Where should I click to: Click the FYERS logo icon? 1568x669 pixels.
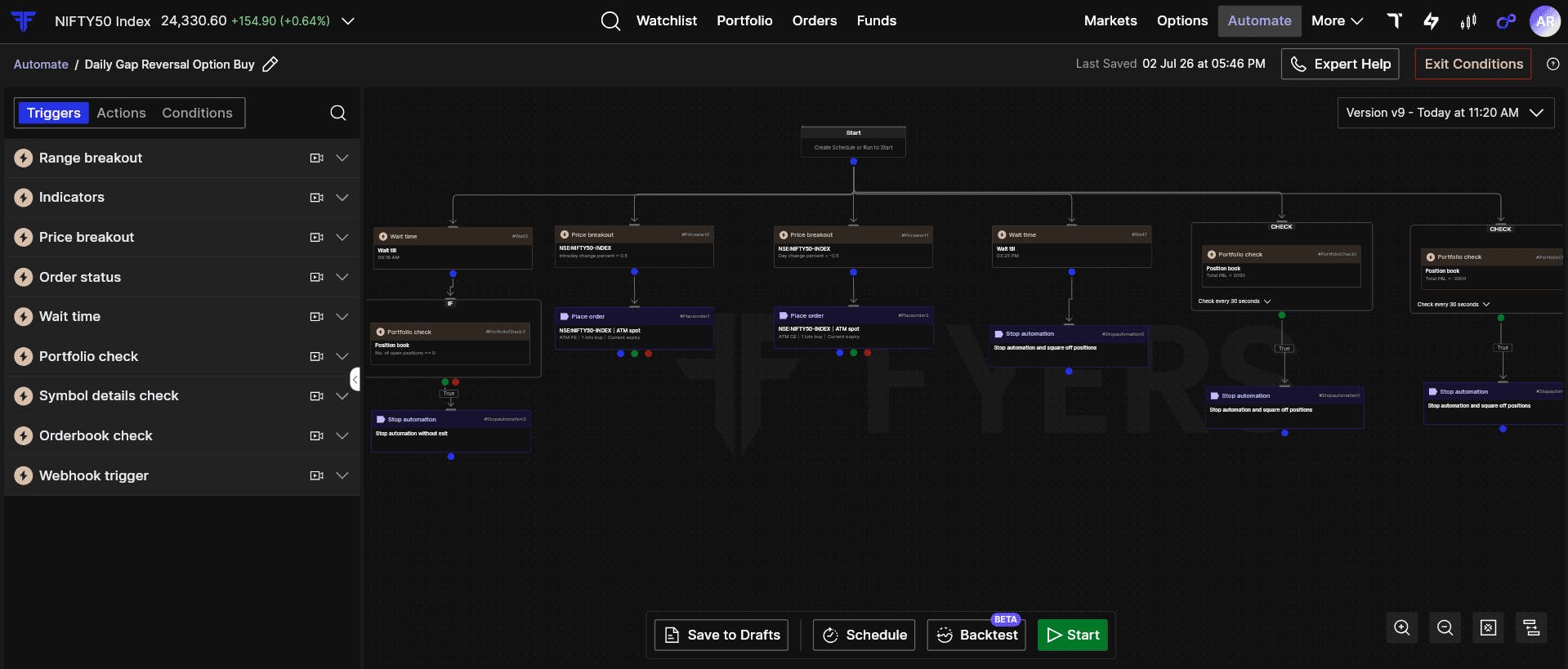pos(24,21)
